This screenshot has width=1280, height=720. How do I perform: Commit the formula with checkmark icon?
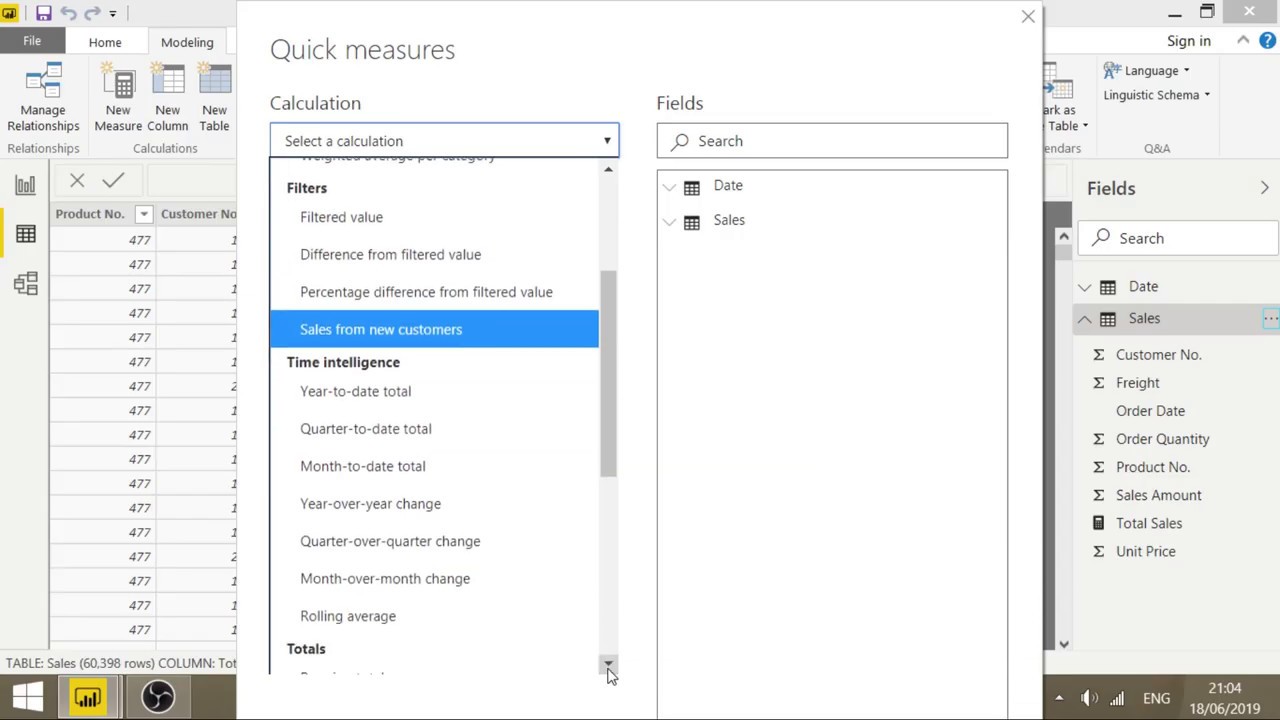click(113, 181)
